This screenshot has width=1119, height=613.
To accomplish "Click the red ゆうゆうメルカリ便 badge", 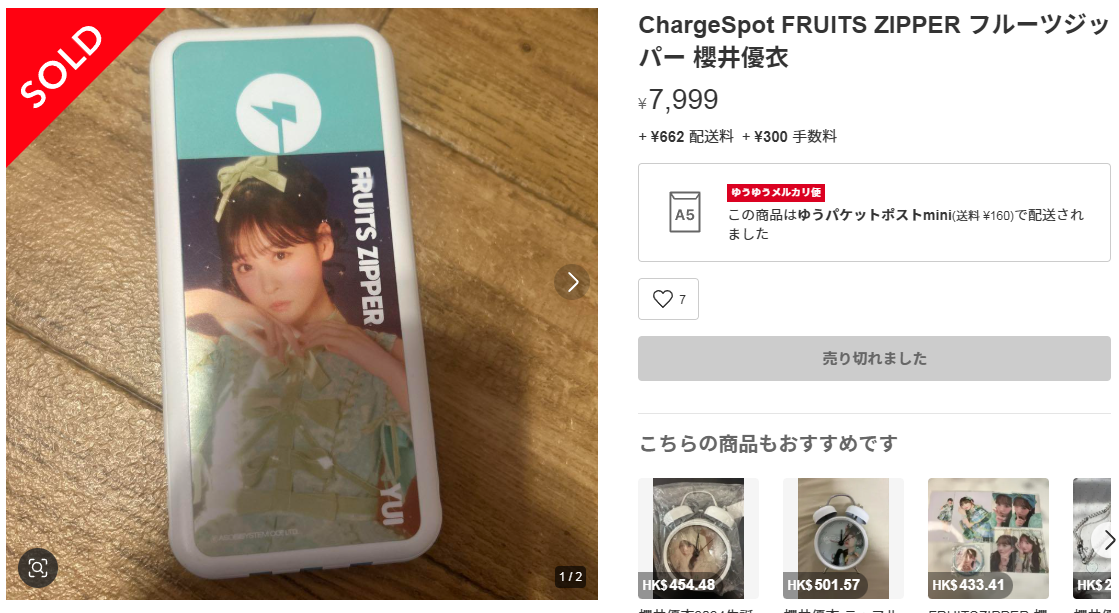I will point(775,193).
